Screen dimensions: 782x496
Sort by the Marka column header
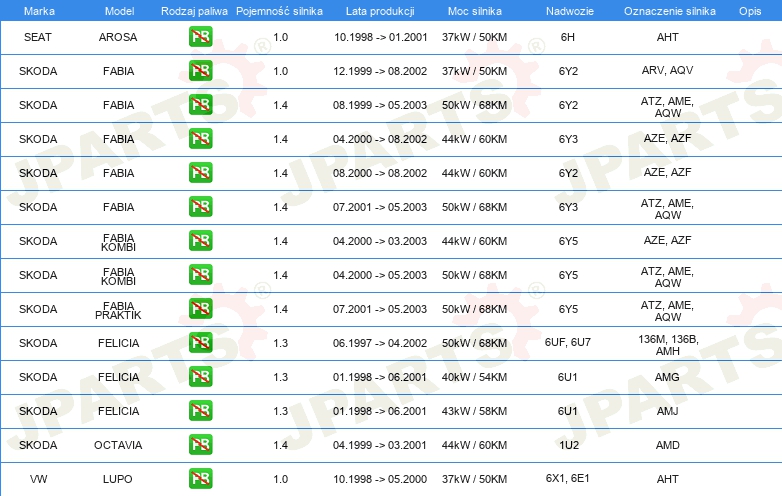coord(38,10)
